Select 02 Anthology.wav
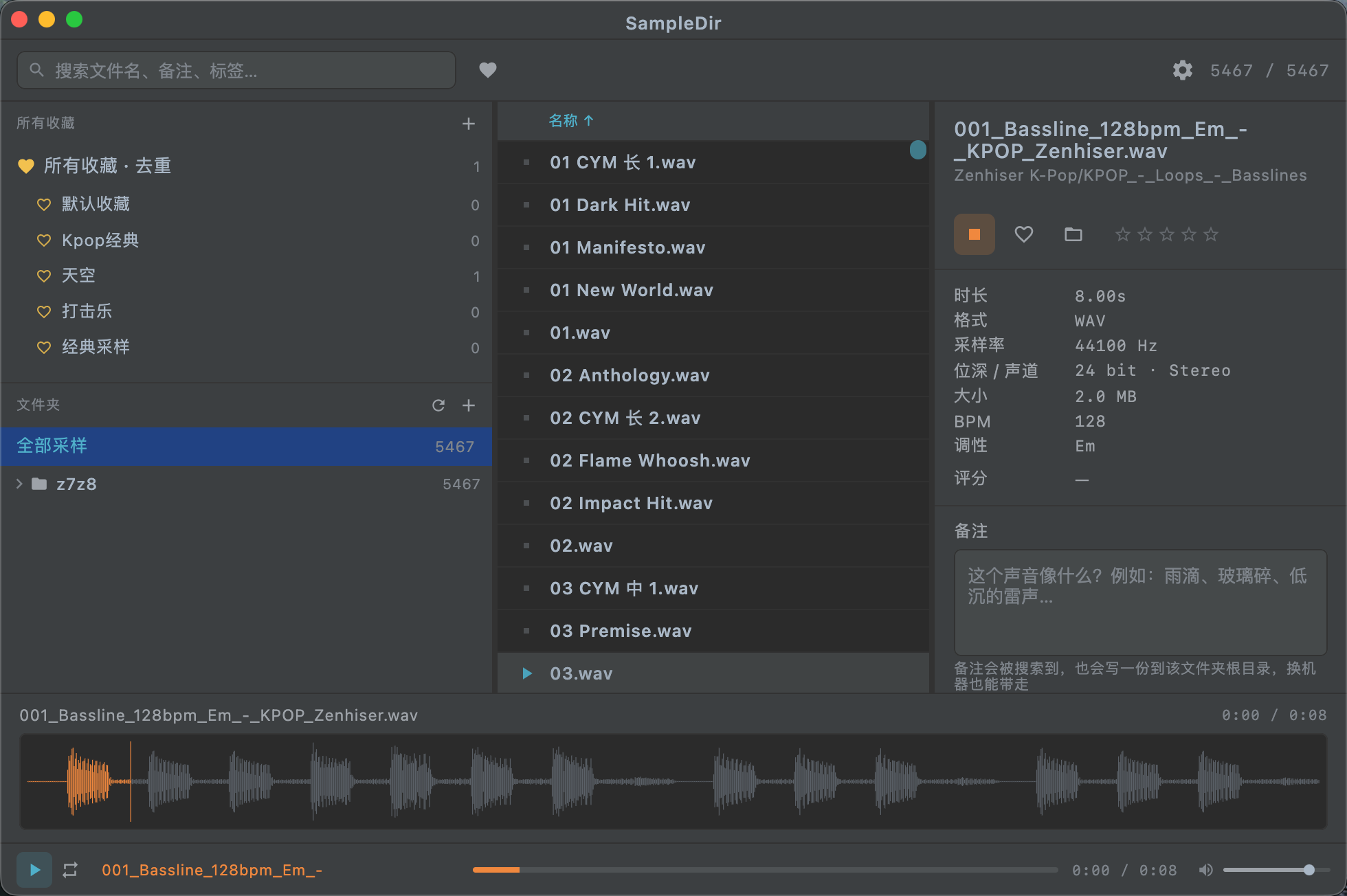The width and height of the screenshot is (1347, 896). [712, 375]
